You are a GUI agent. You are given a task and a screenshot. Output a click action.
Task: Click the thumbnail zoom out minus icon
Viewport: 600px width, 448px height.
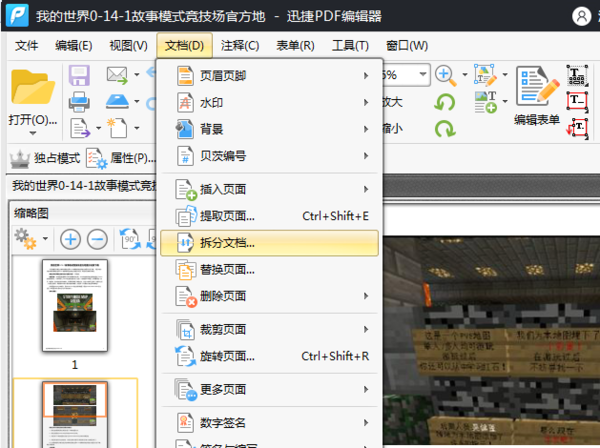pos(97,239)
